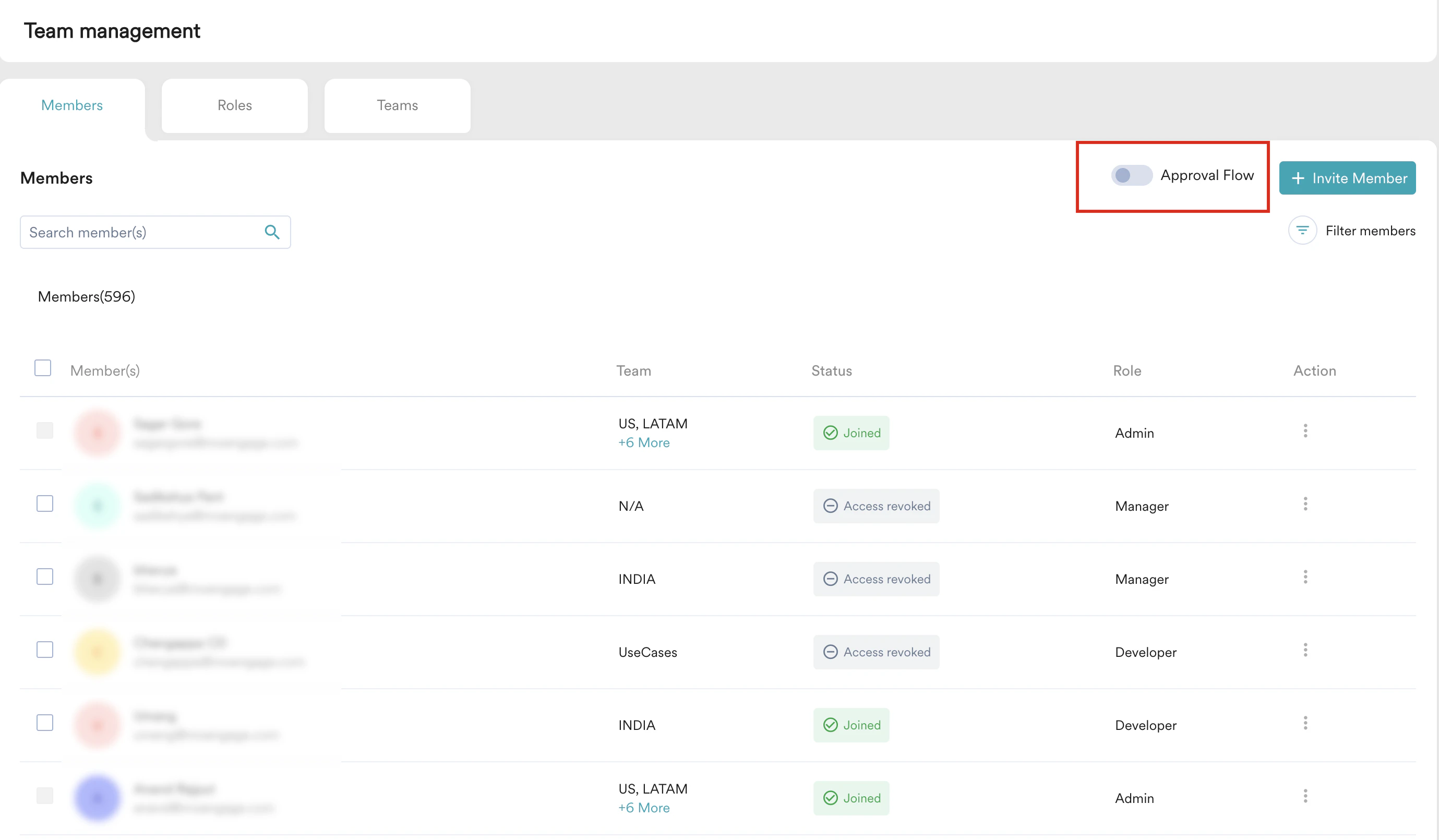Select the checkbox on the last Admin member row
1439x840 pixels.
[x=44, y=796]
